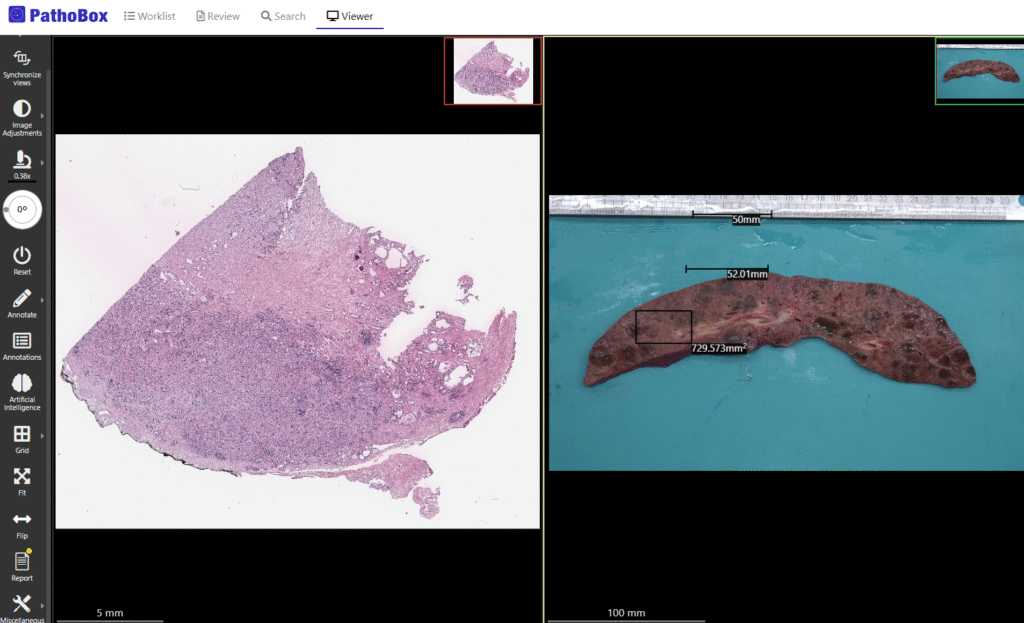The image size is (1024, 623).
Task: Open the Search page
Action: click(x=282, y=15)
